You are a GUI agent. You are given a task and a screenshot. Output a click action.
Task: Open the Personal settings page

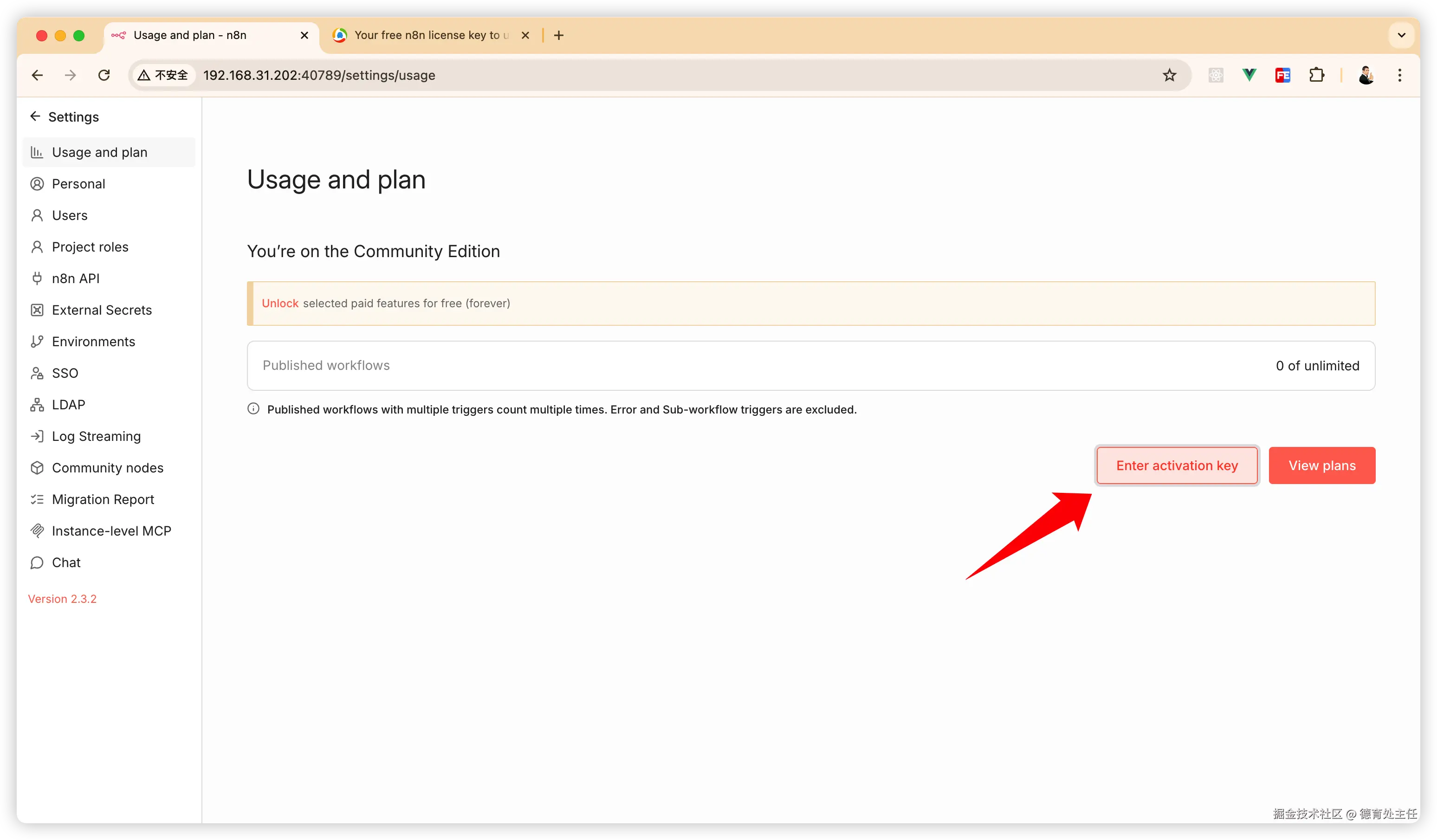[x=79, y=184]
